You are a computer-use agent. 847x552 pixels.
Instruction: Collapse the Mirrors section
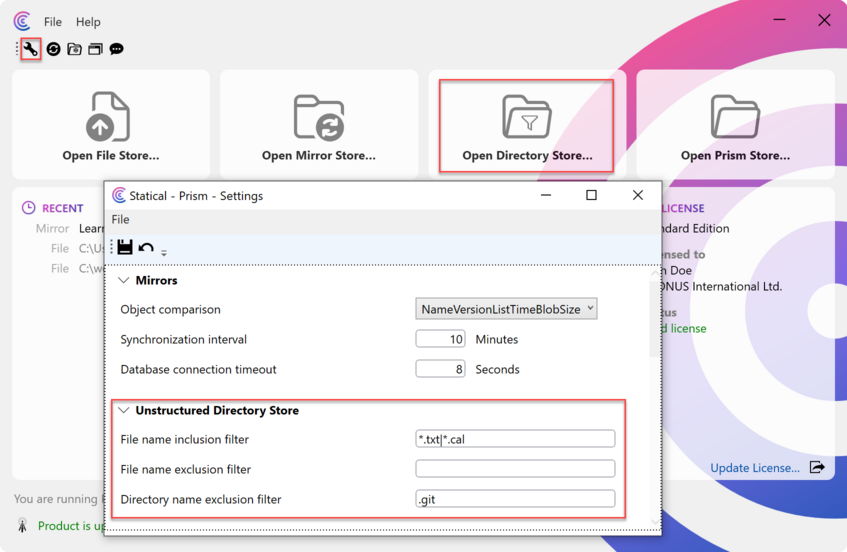124,280
